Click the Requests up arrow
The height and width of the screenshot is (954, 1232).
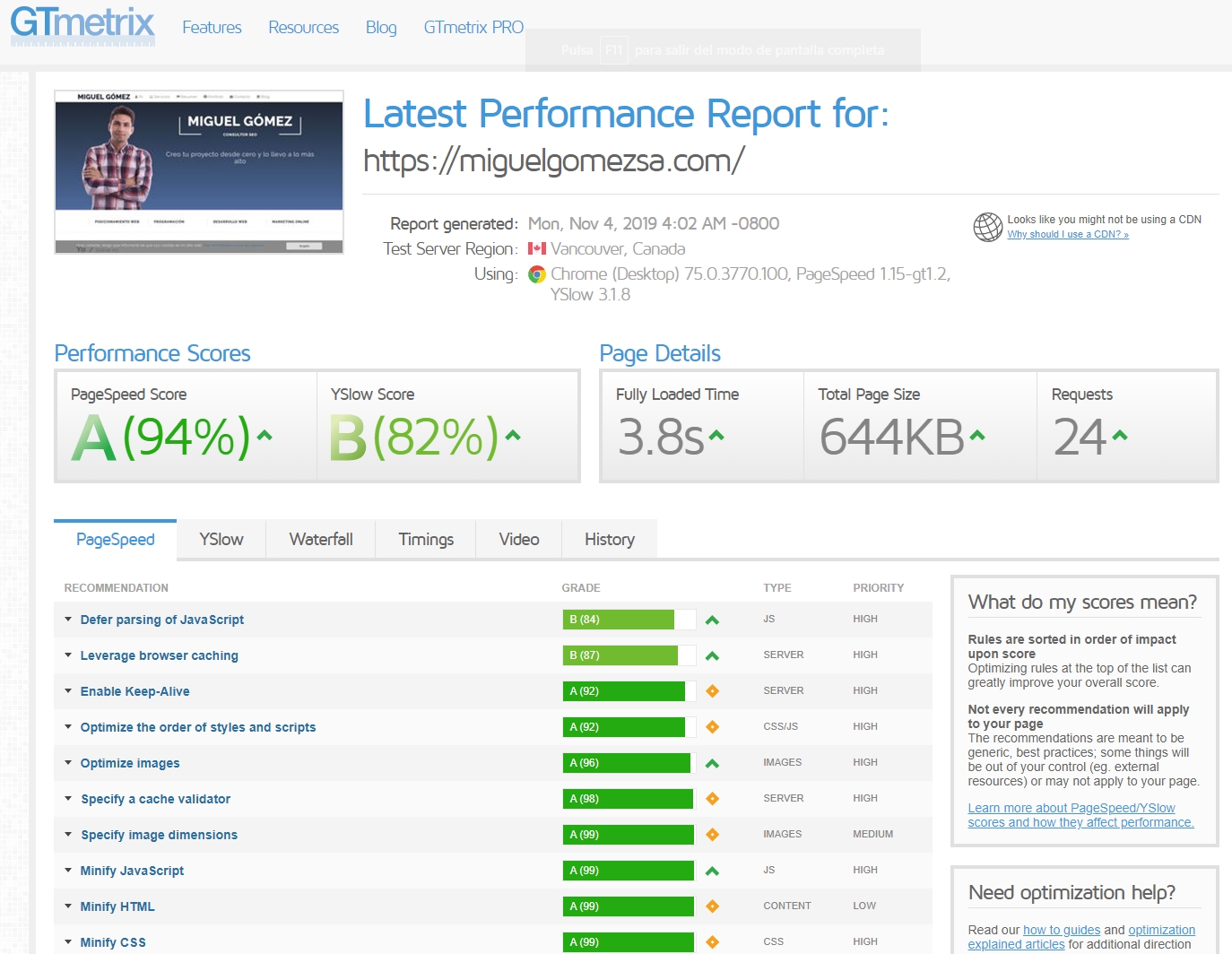[1120, 436]
